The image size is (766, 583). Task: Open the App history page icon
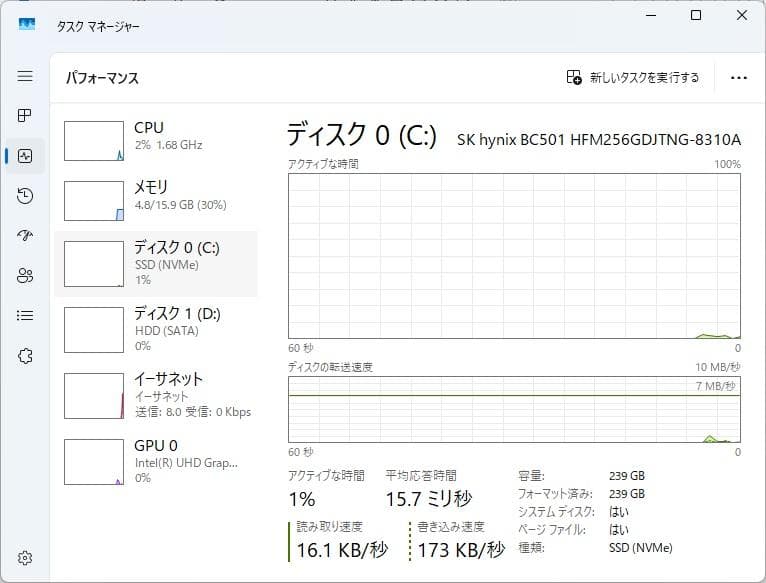pos(25,196)
